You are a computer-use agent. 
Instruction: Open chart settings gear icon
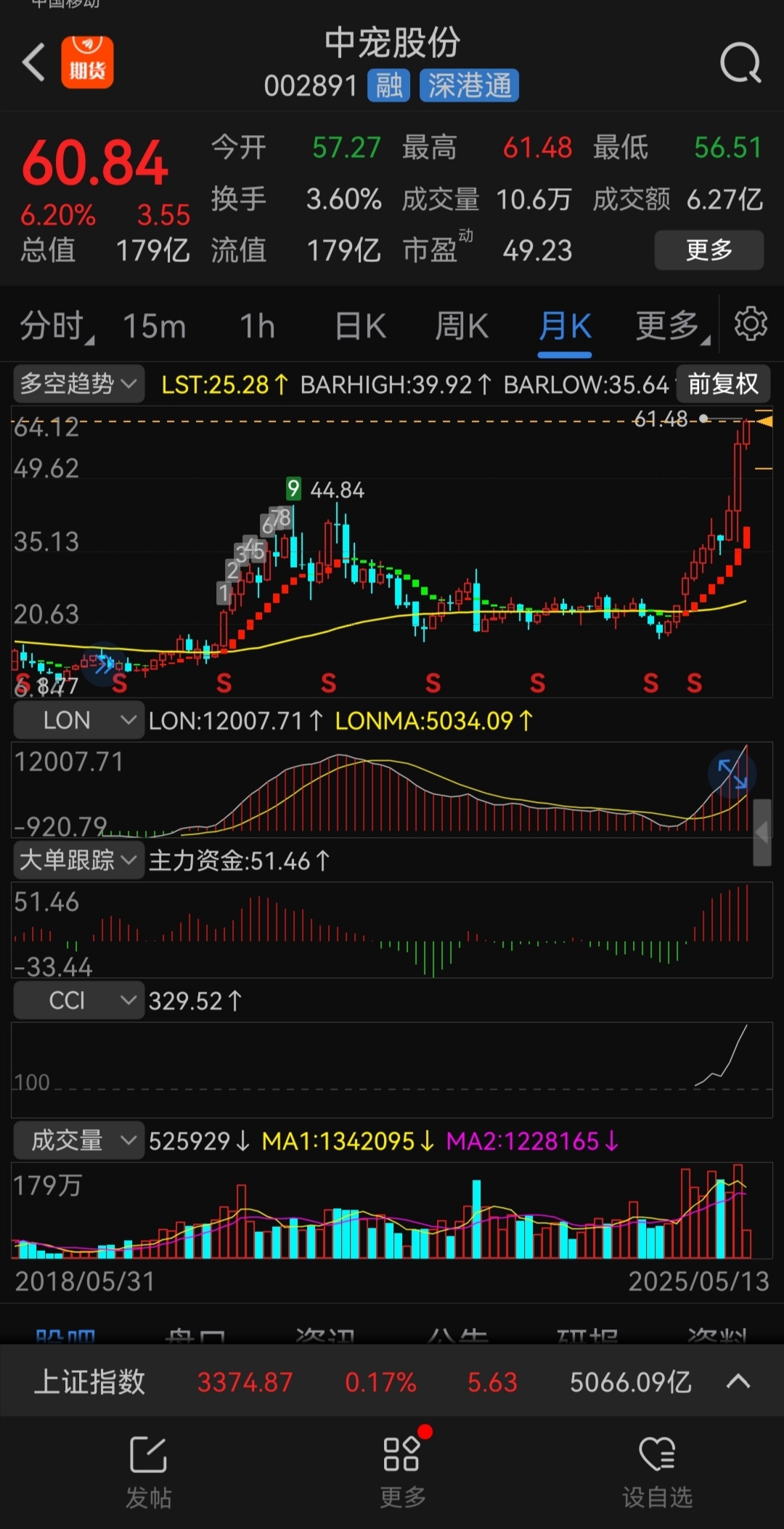tap(751, 324)
